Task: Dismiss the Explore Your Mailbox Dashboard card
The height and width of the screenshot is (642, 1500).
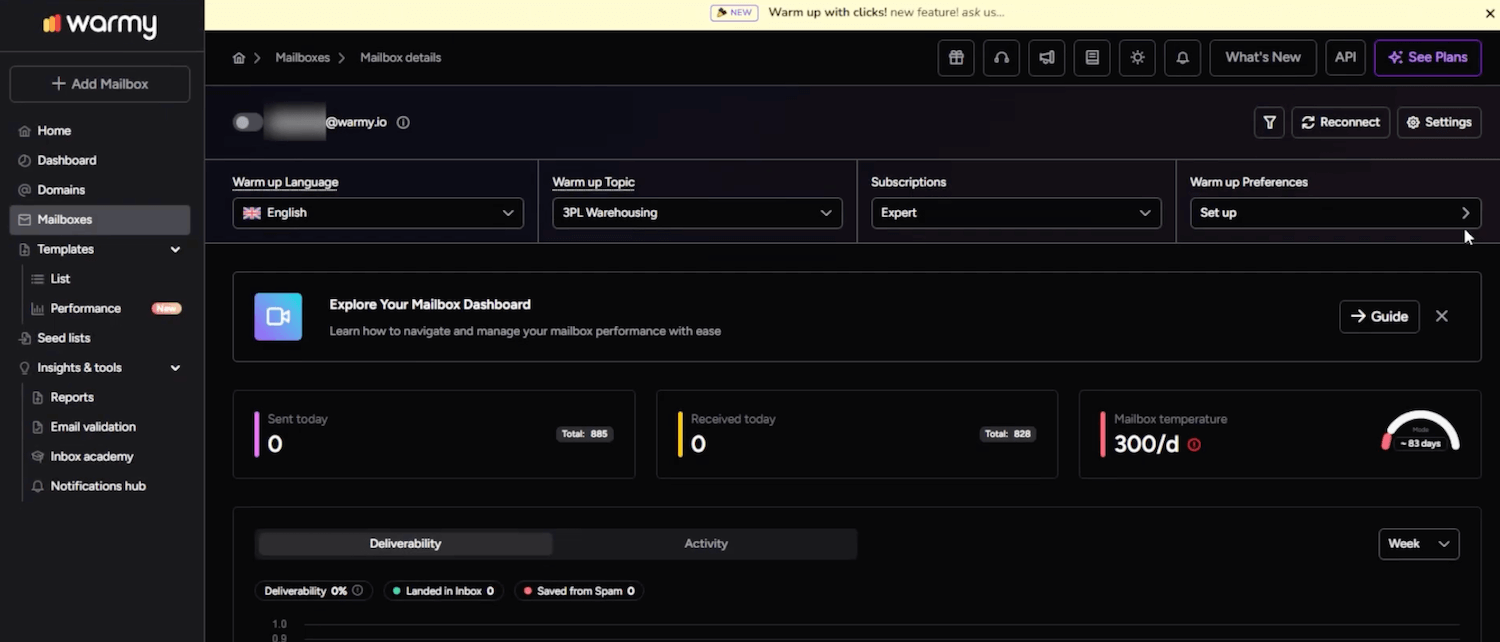Action: 1441,316
